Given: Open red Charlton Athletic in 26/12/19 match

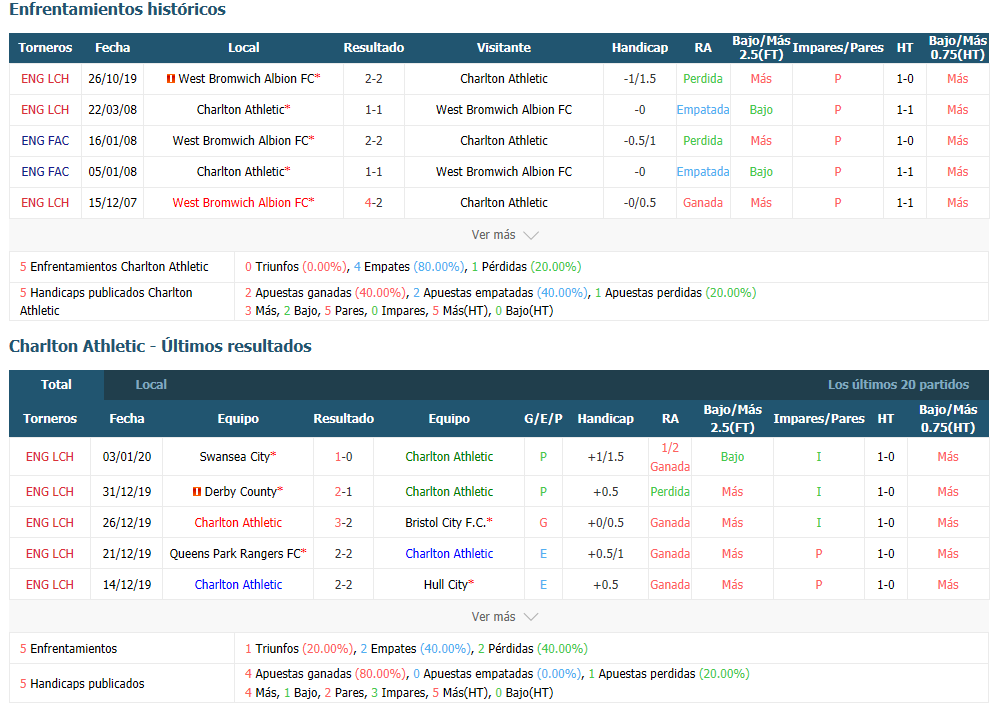Looking at the screenshot, I should 238,523.
